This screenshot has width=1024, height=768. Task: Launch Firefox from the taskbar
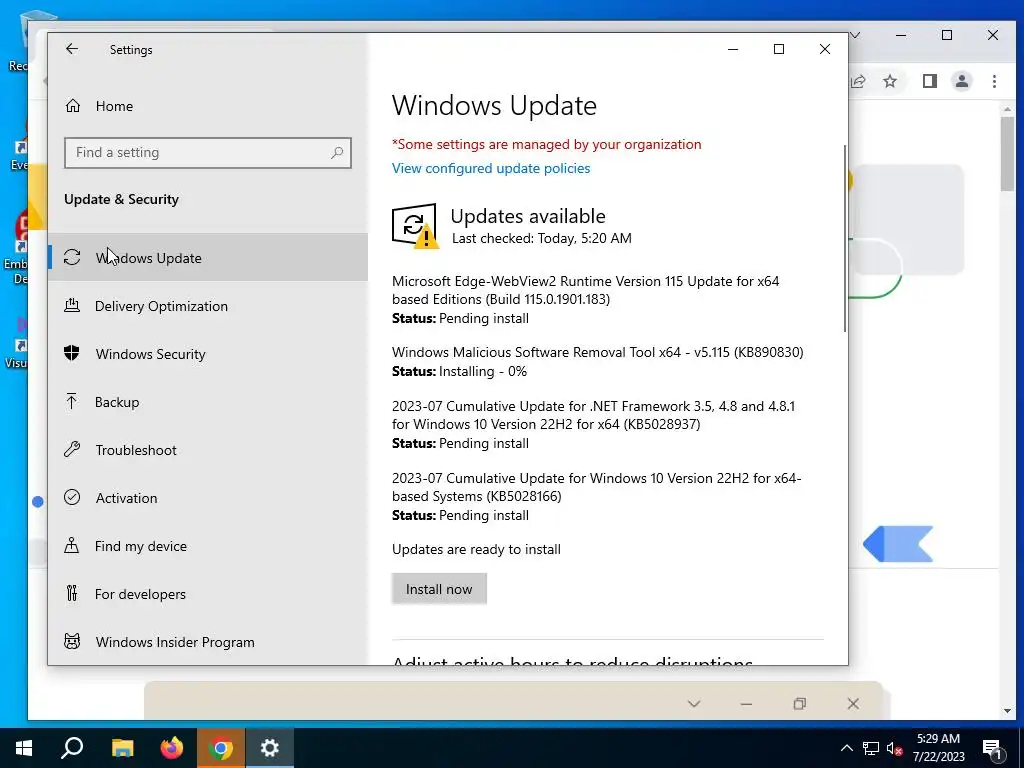tap(172, 748)
